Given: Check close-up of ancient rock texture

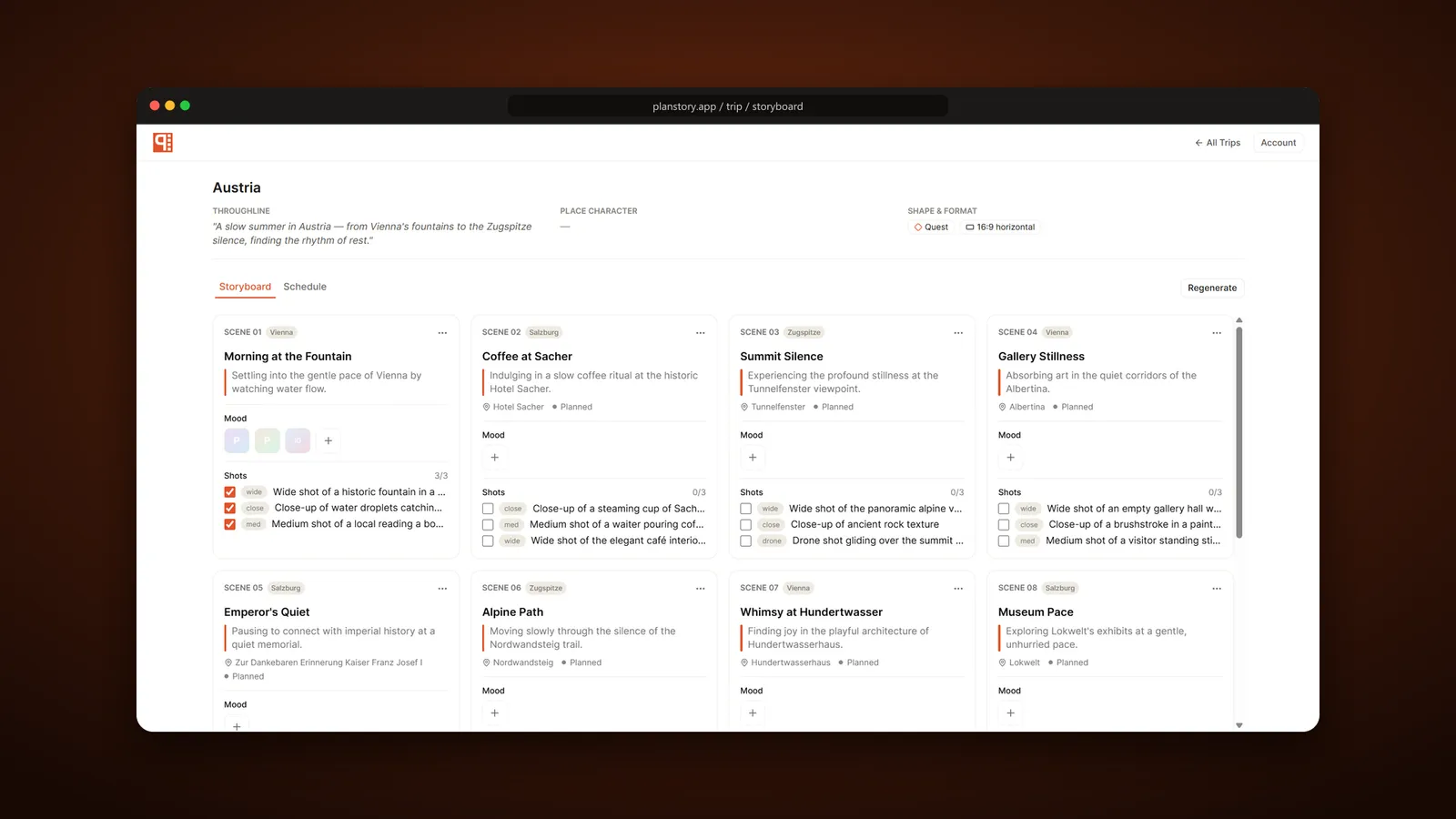Looking at the screenshot, I should (x=746, y=525).
